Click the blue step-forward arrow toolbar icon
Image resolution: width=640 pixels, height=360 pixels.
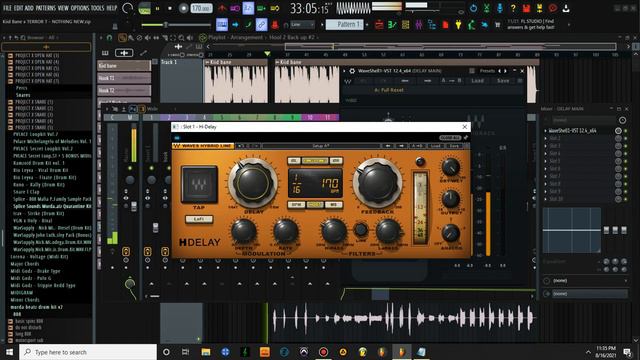click(x=236, y=25)
